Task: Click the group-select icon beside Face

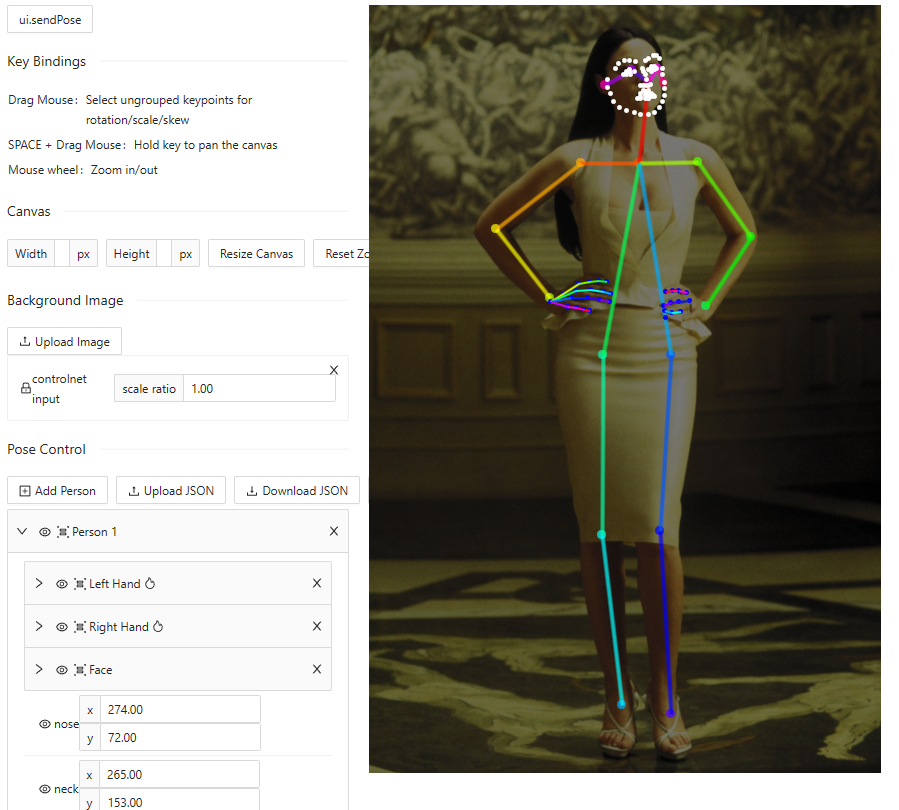Action: coord(80,670)
